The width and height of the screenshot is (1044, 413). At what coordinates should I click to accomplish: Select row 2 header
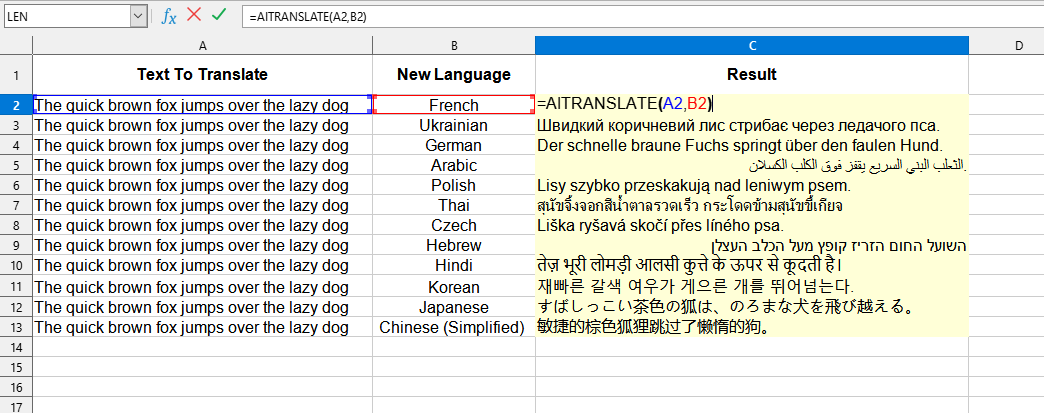pos(16,105)
